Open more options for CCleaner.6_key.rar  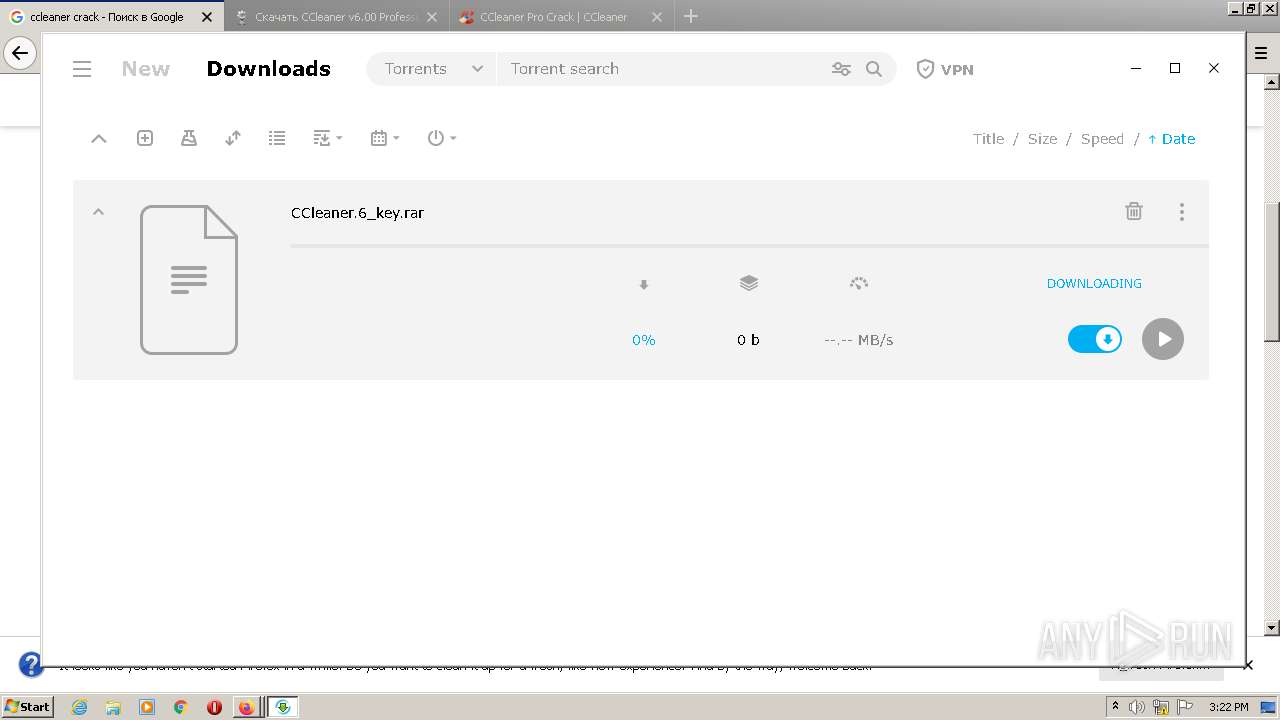point(1182,212)
